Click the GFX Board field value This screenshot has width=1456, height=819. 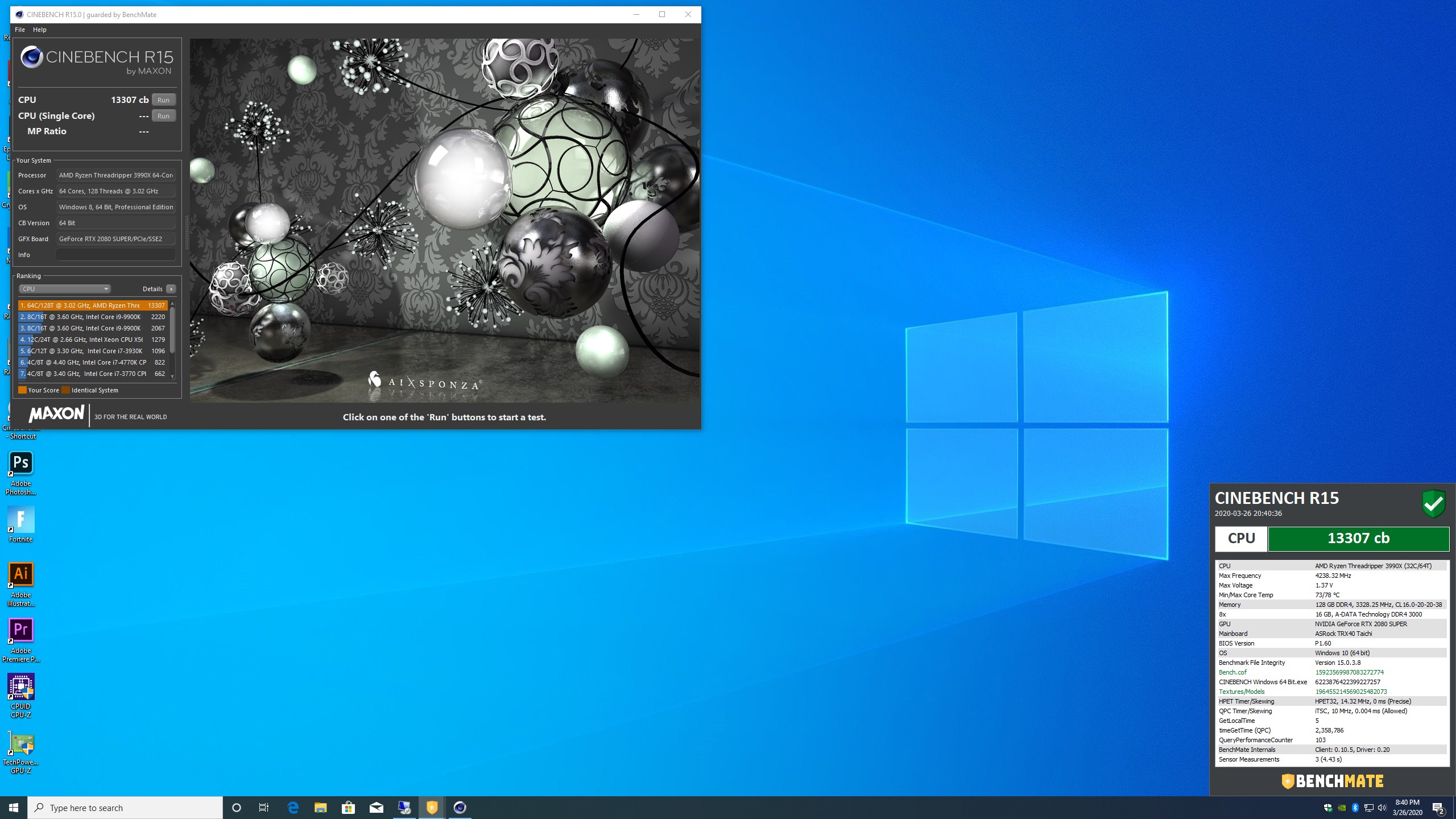click(x=116, y=239)
